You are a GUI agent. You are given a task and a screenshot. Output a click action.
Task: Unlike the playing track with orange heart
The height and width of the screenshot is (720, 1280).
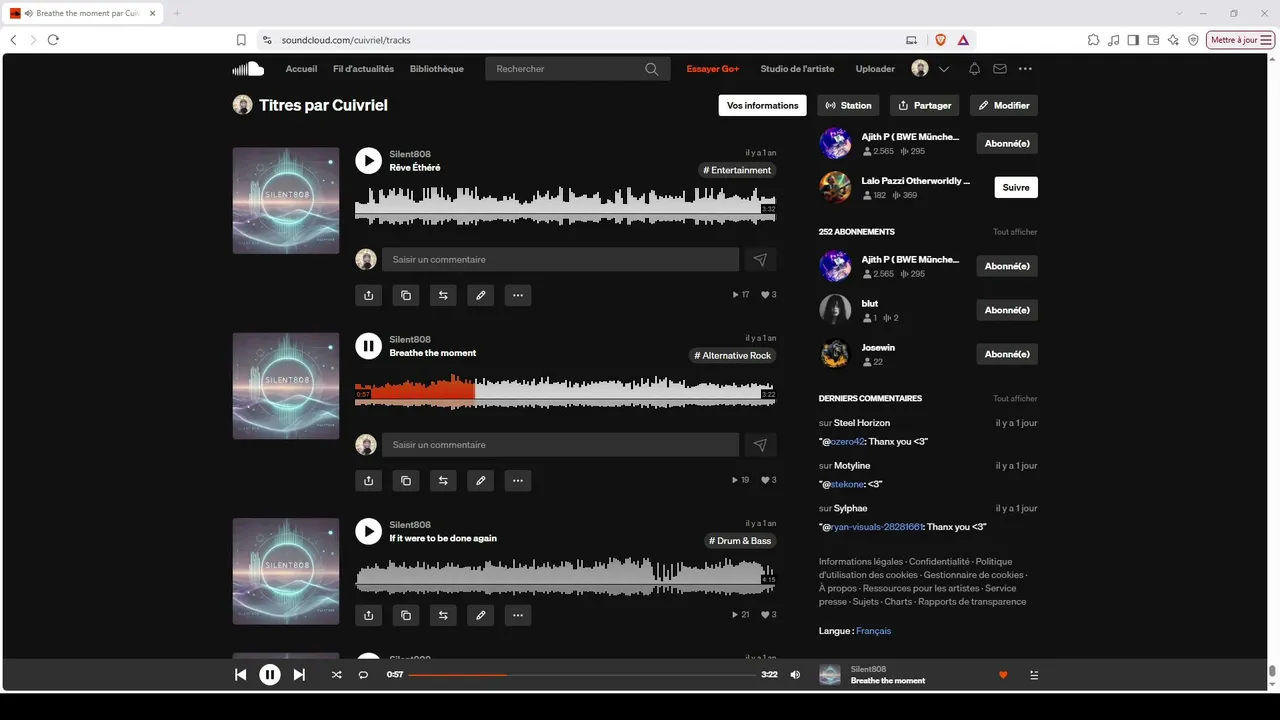click(1003, 675)
